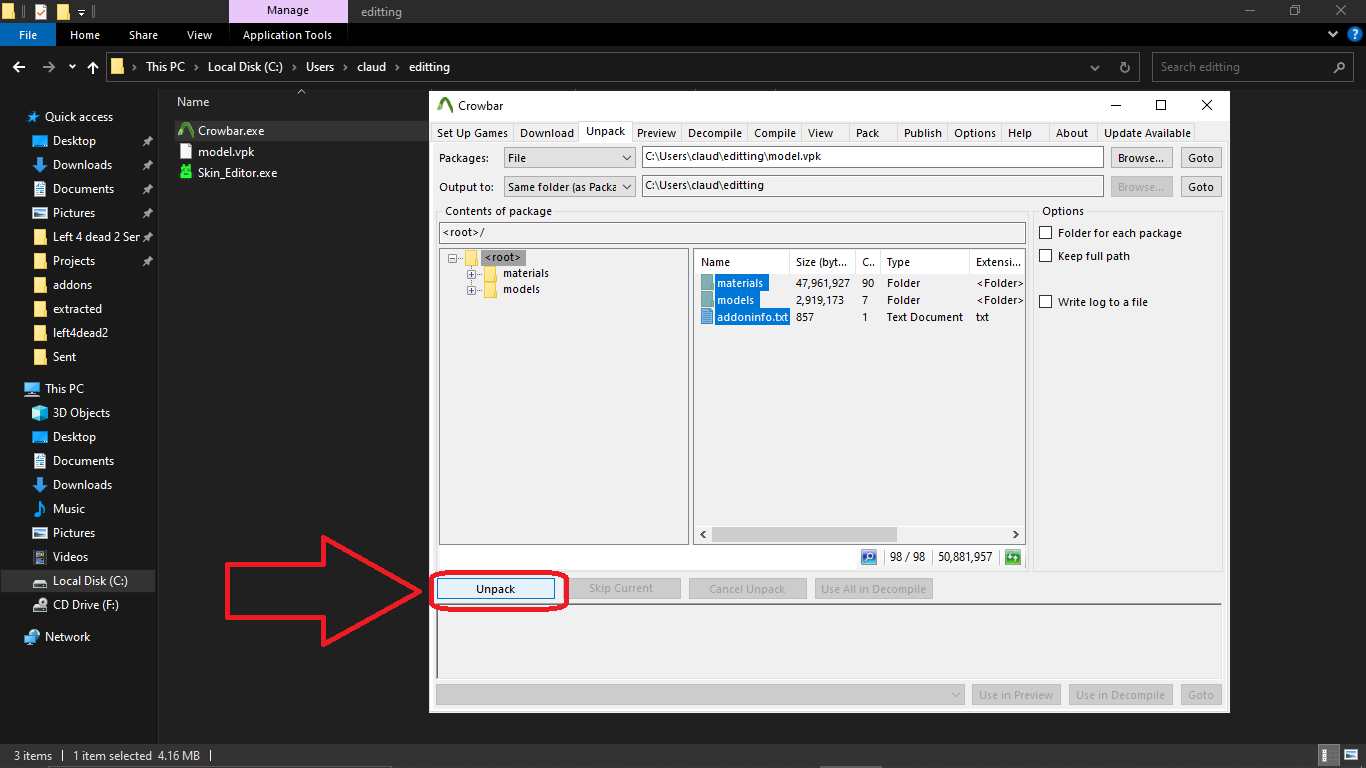Viewport: 1366px width, 768px height.
Task: Open the Update Available tab
Action: 1147,133
